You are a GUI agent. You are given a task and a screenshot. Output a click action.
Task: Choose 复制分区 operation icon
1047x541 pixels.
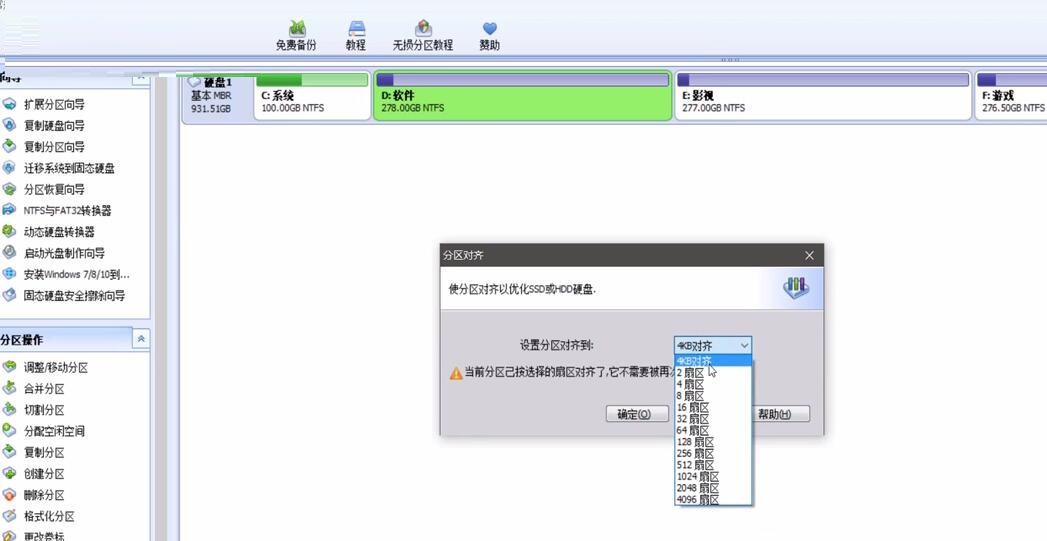coord(9,452)
